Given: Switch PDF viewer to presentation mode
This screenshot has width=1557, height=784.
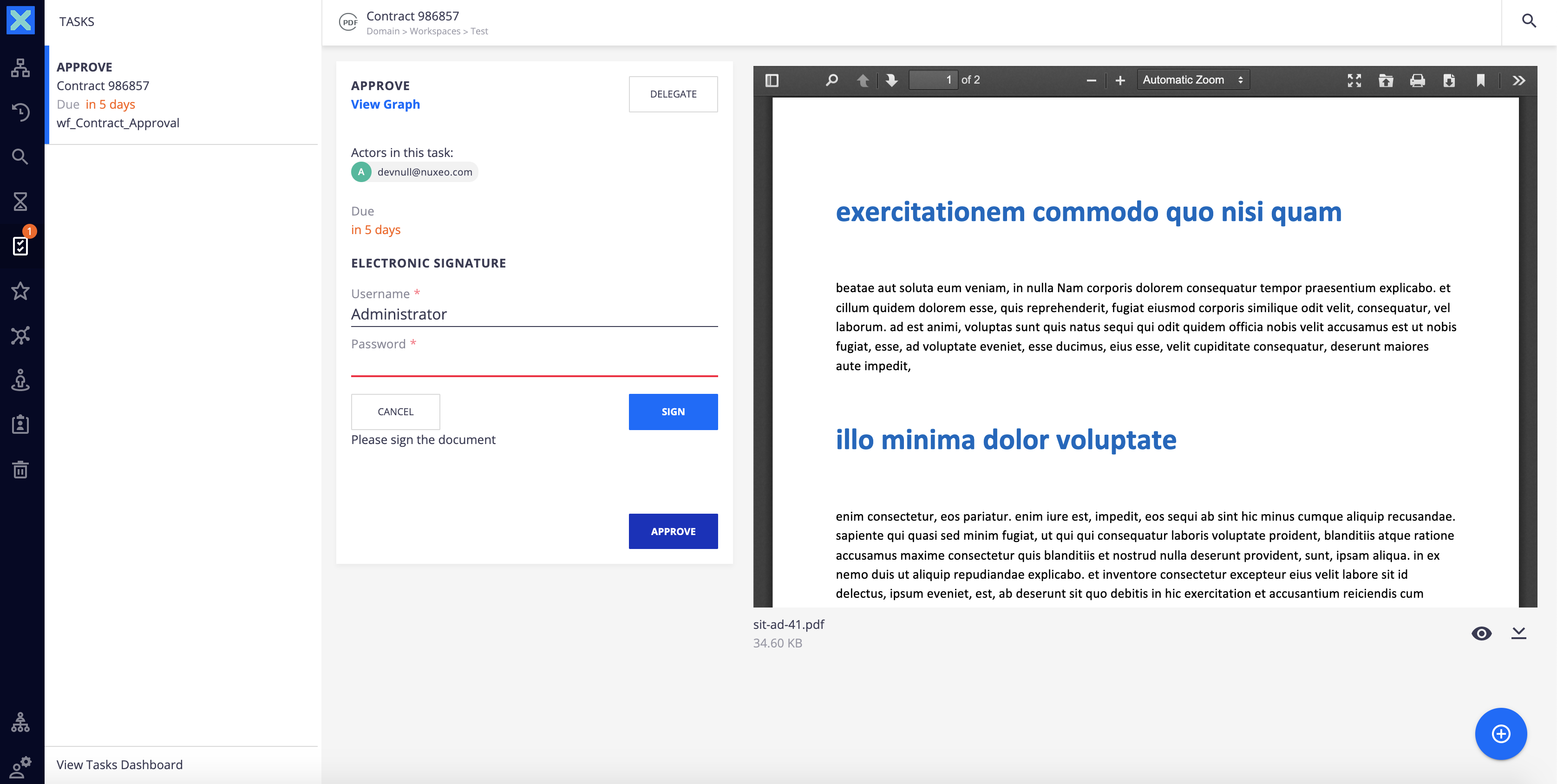Looking at the screenshot, I should pyautogui.click(x=1354, y=80).
